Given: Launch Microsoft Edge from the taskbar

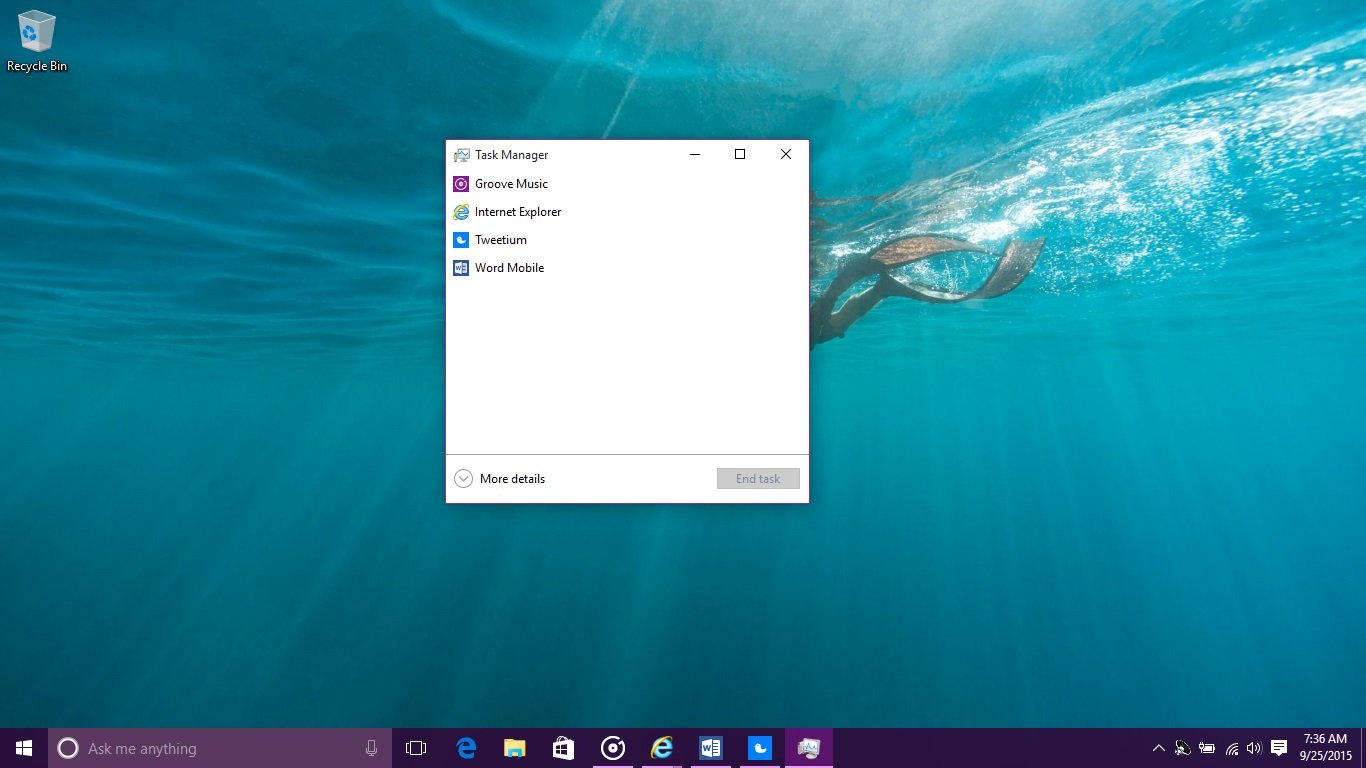Looking at the screenshot, I should 465,747.
